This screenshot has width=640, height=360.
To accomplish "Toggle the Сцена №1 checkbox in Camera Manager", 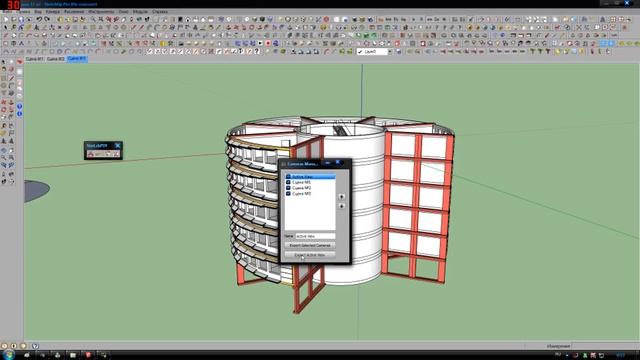I will [x=288, y=182].
